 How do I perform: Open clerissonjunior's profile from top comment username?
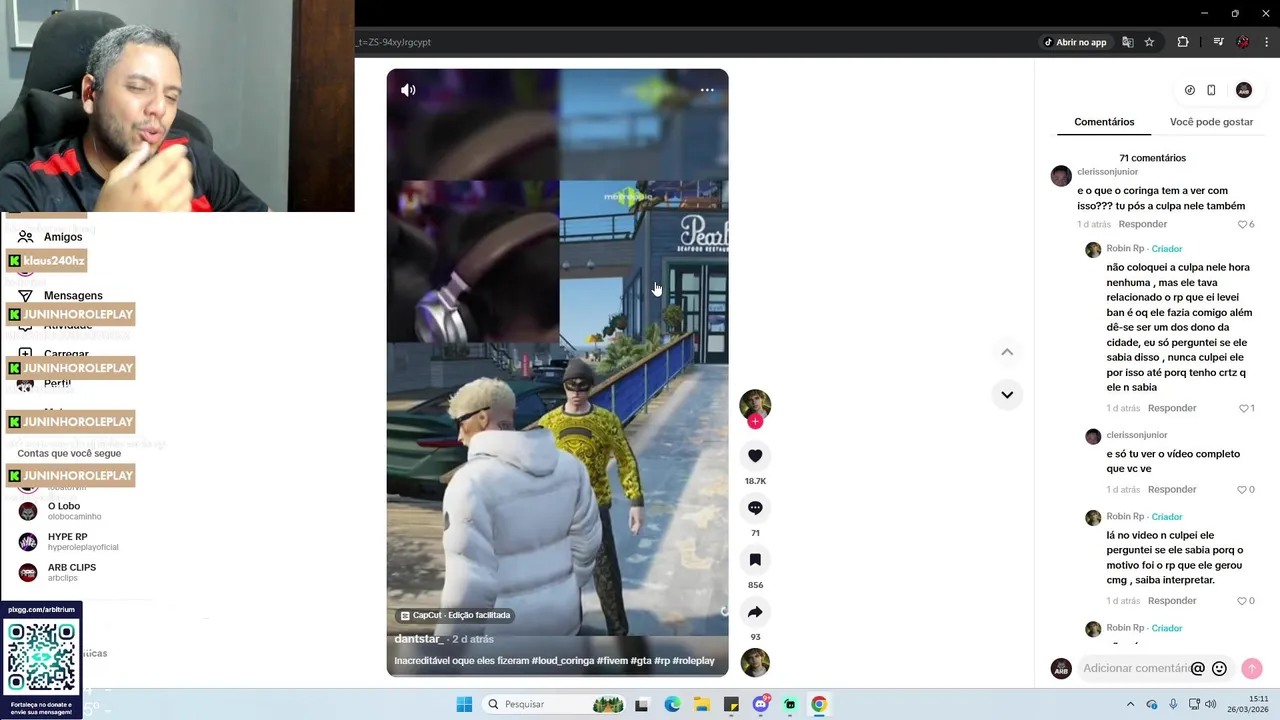[x=1107, y=172]
